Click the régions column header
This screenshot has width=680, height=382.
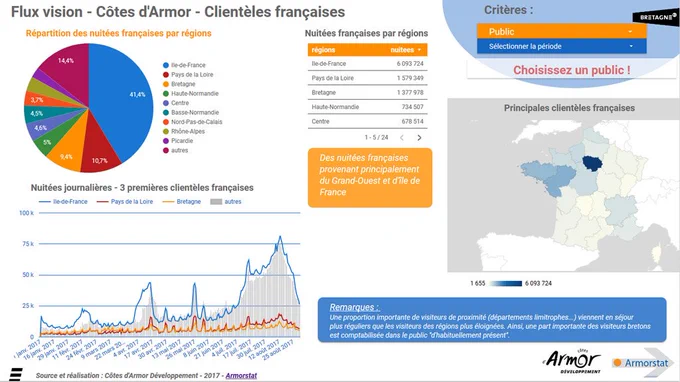(x=323, y=50)
